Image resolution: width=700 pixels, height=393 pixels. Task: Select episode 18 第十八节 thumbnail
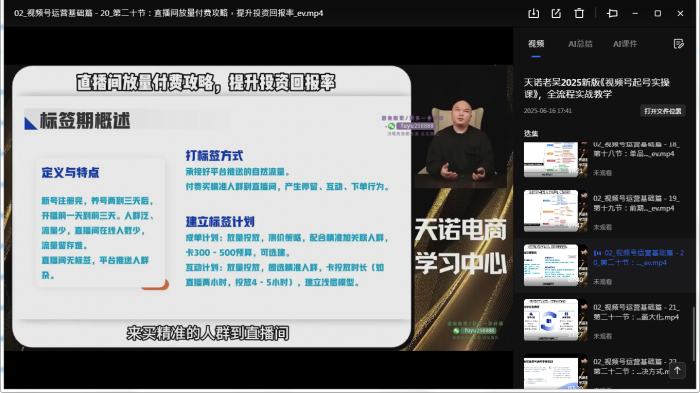click(555, 159)
